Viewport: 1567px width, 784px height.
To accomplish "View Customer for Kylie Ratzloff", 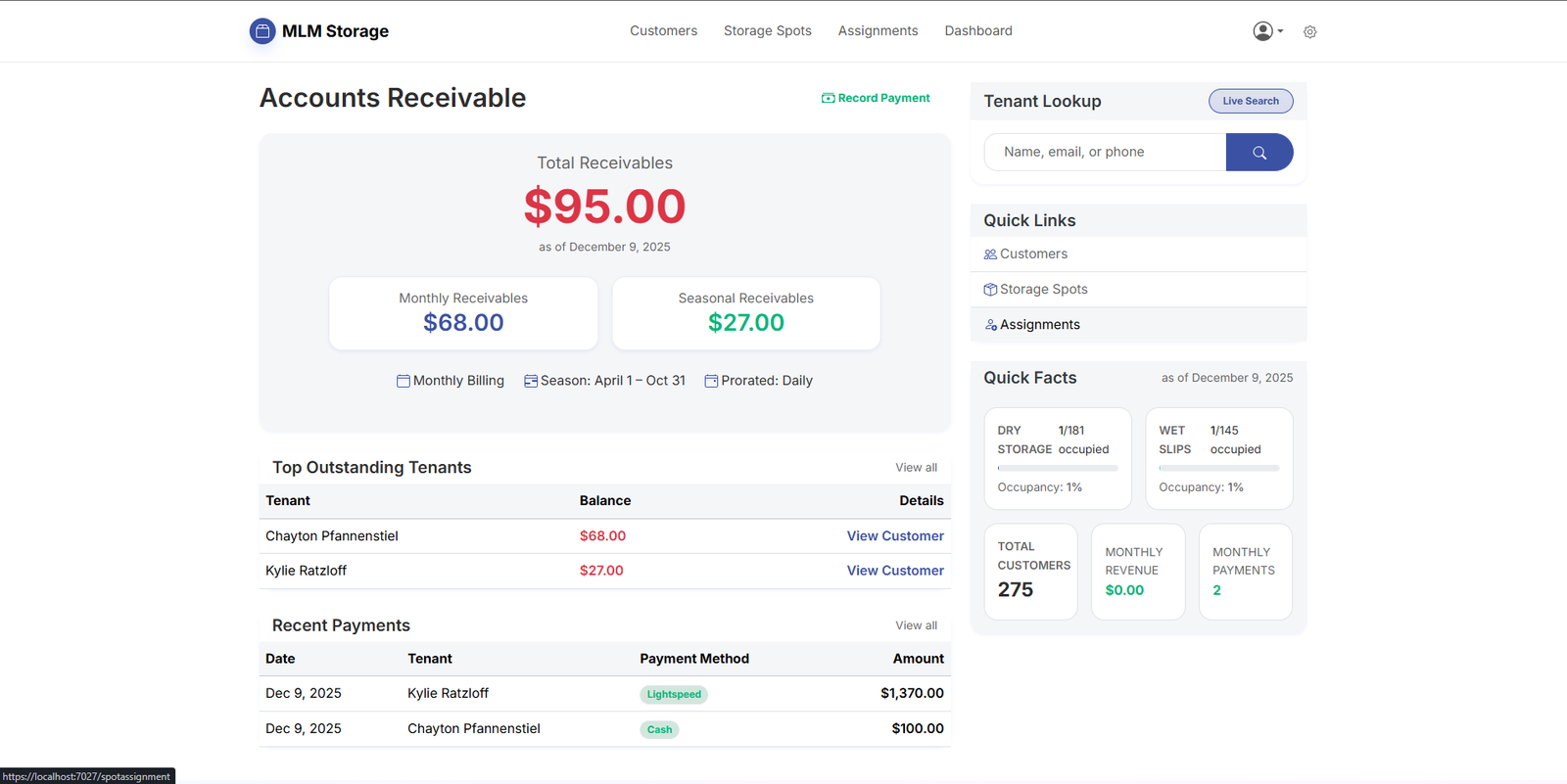I will (x=895, y=571).
